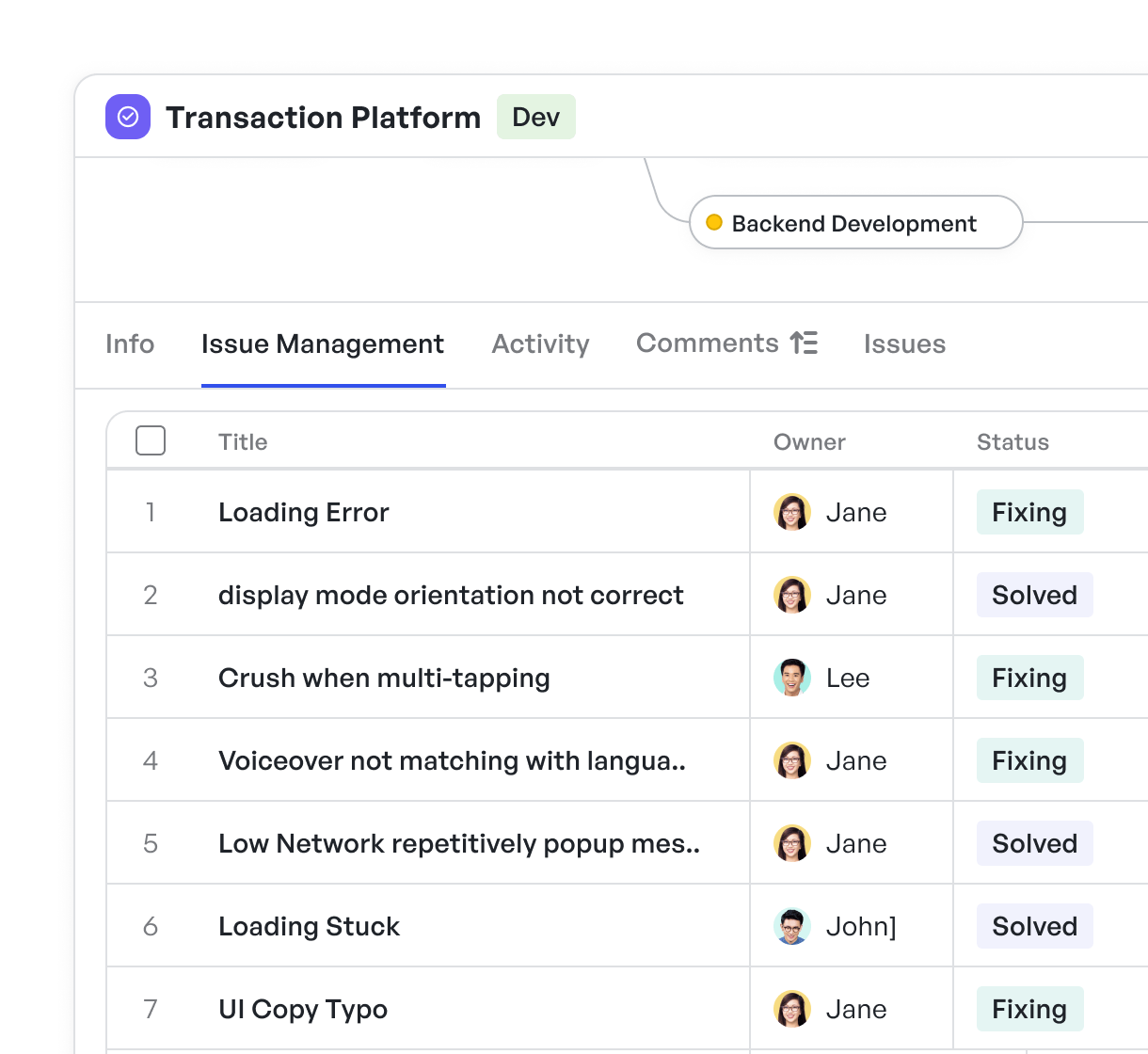
Task: Open the Voiceover not matching with langua.. issue
Action: click(x=452, y=760)
